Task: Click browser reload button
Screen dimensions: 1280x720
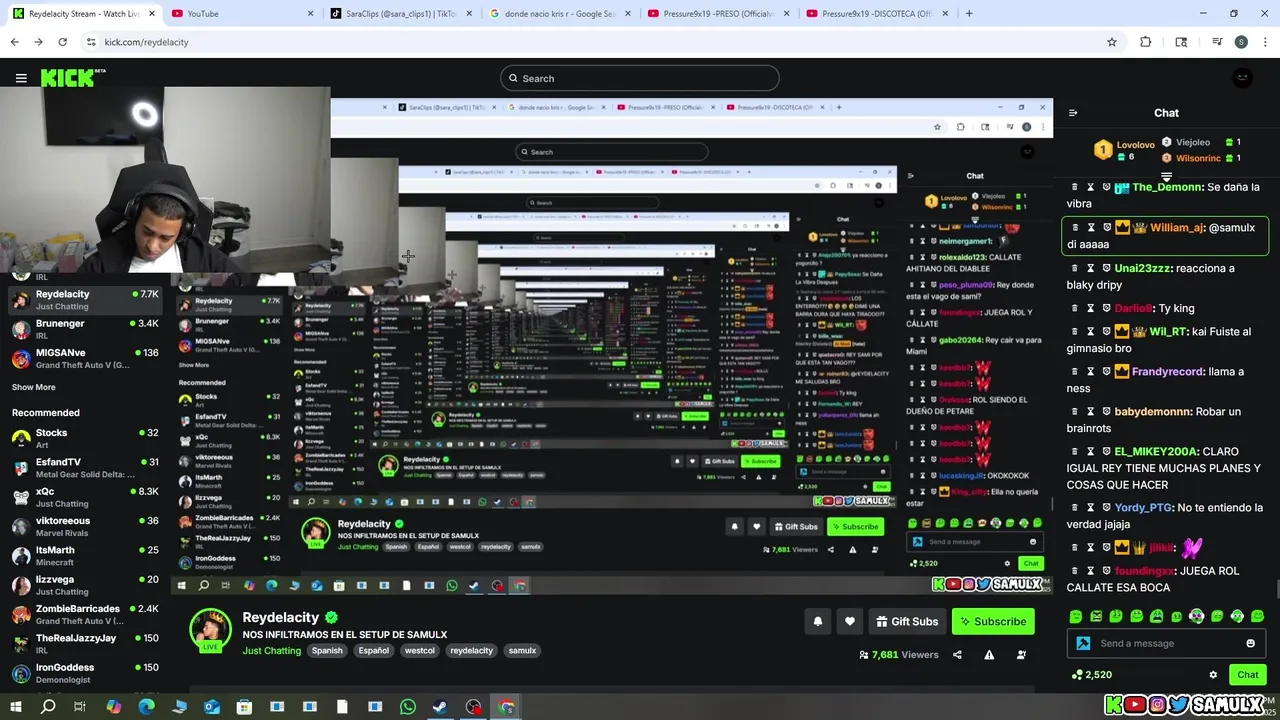Action: click(x=62, y=42)
